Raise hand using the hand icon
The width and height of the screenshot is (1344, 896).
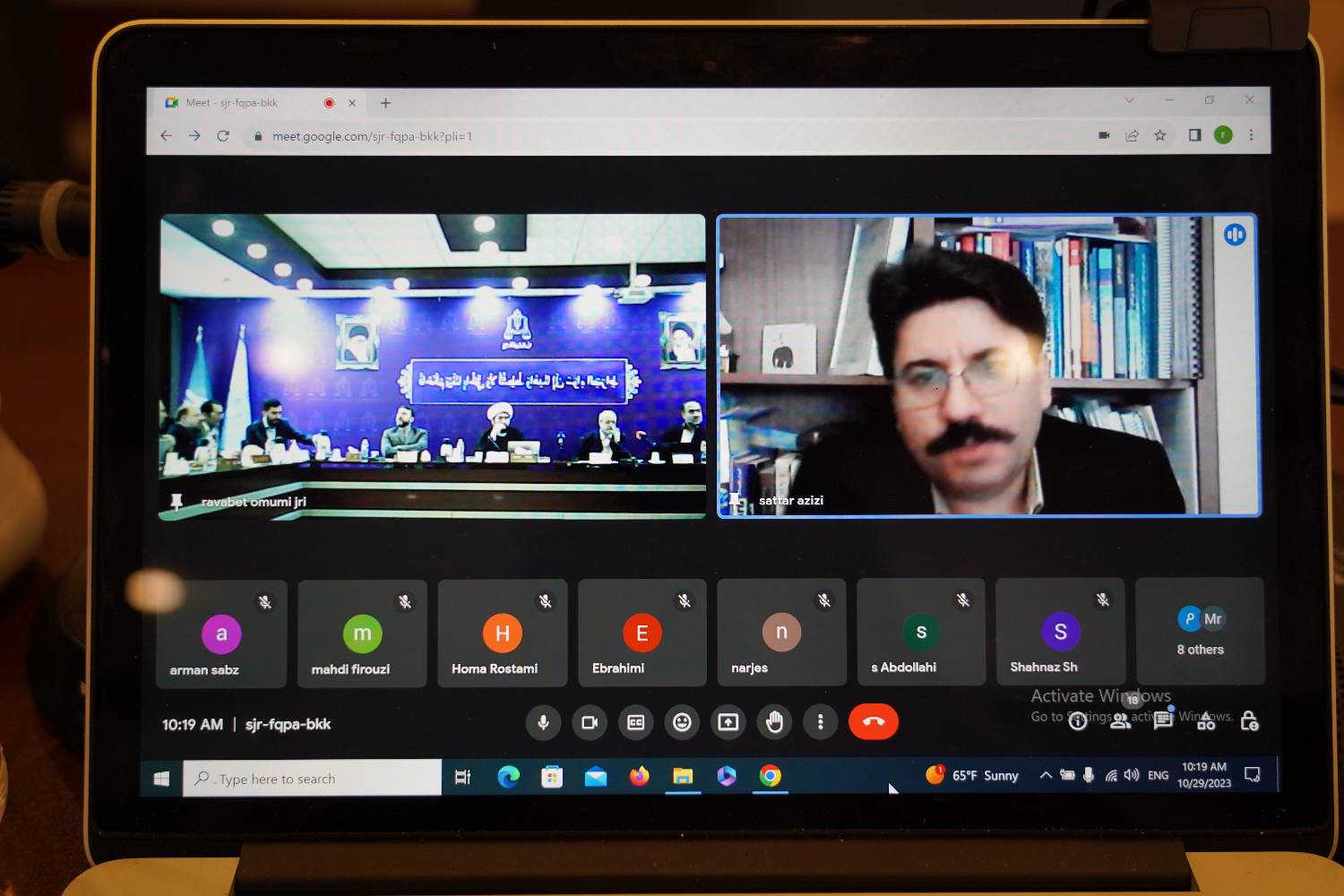[775, 722]
